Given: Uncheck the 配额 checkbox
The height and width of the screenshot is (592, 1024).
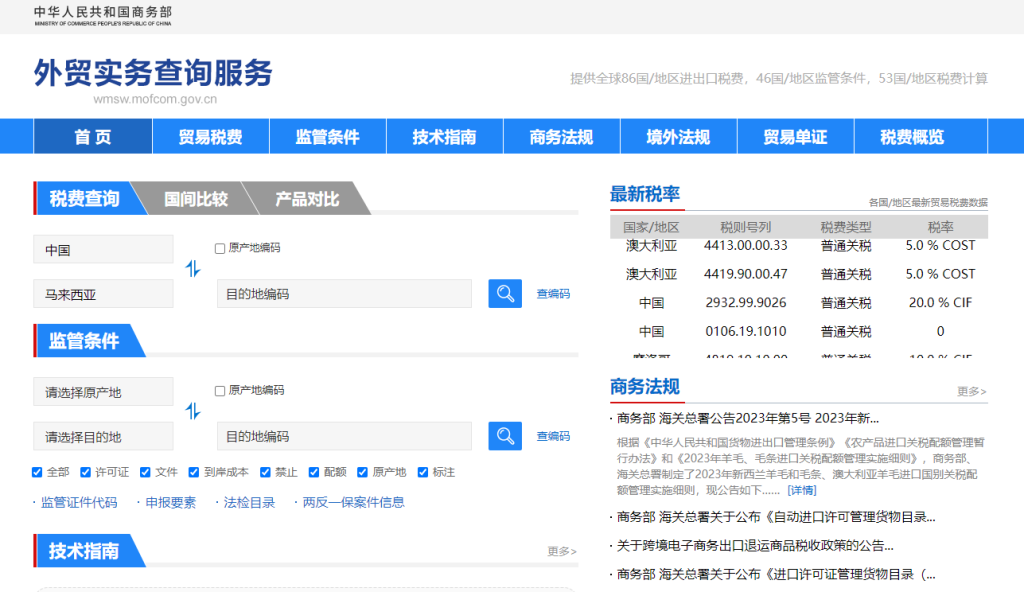Looking at the screenshot, I should pos(314,472).
